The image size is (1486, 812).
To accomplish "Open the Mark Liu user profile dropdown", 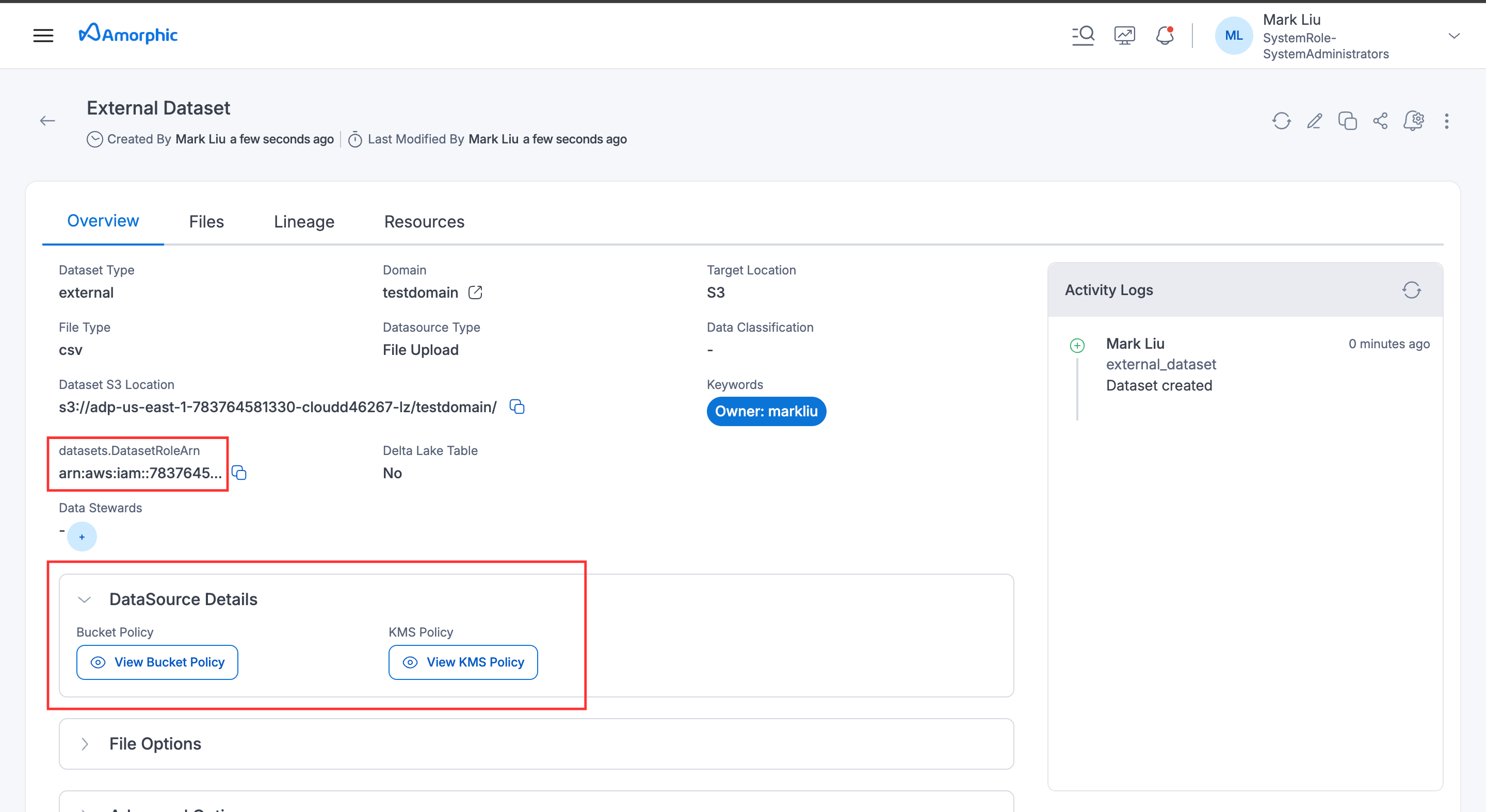I will coord(1453,36).
